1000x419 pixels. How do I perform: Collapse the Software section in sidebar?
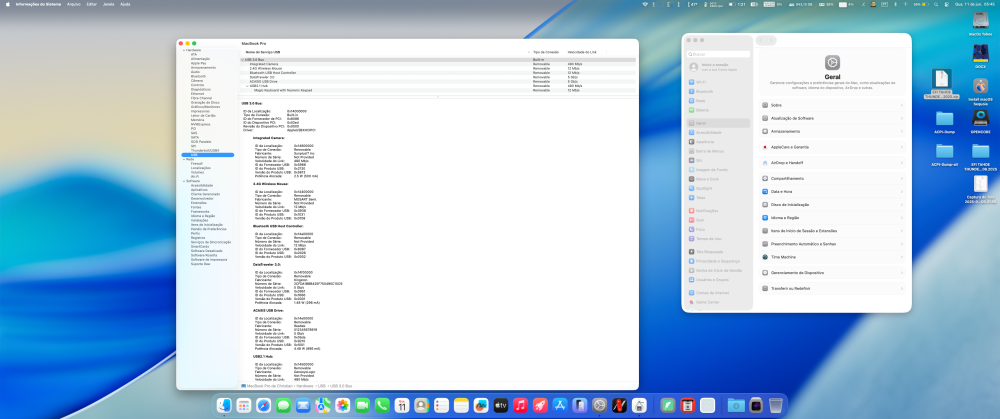tap(184, 181)
